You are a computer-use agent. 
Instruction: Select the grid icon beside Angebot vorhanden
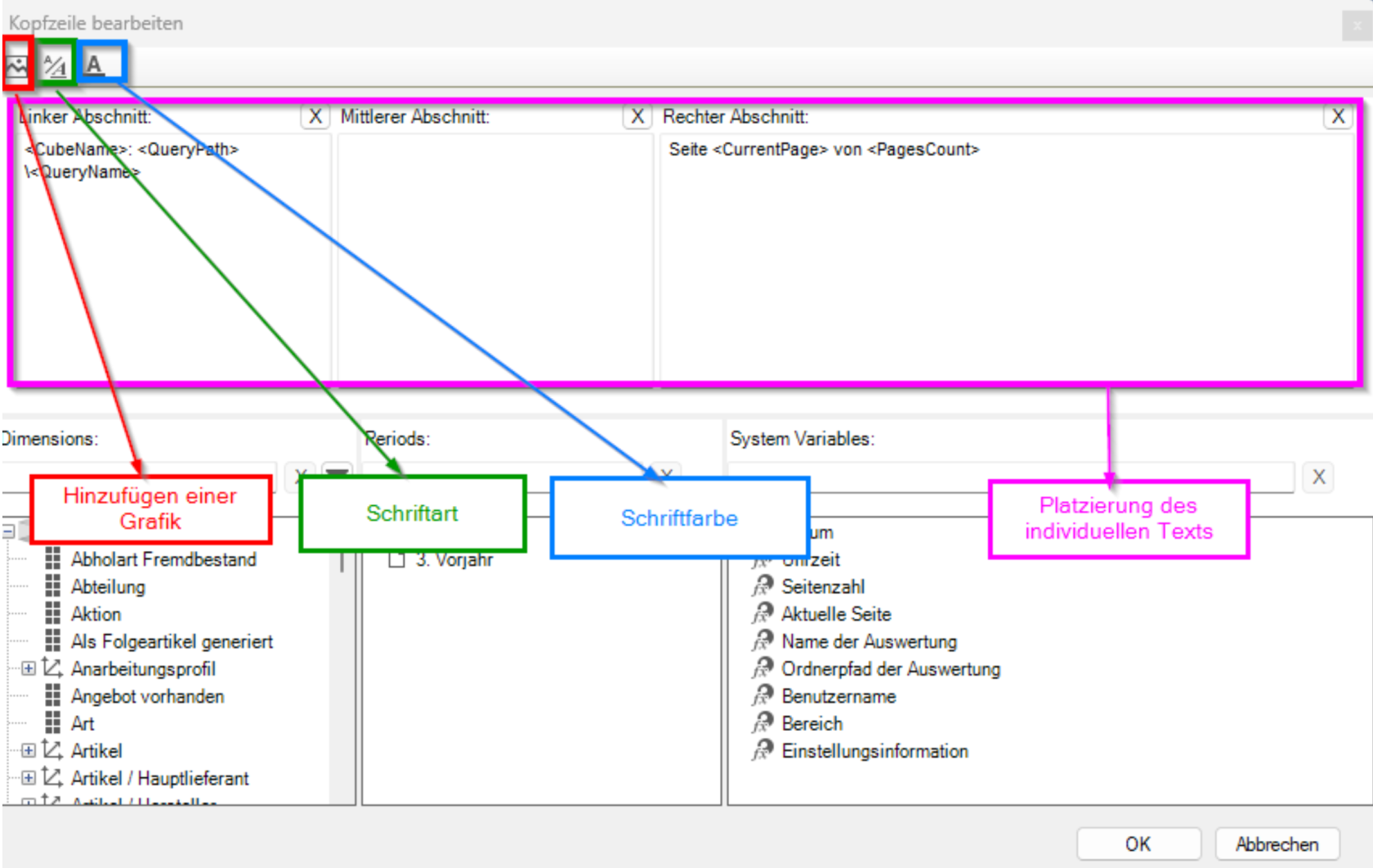53,696
